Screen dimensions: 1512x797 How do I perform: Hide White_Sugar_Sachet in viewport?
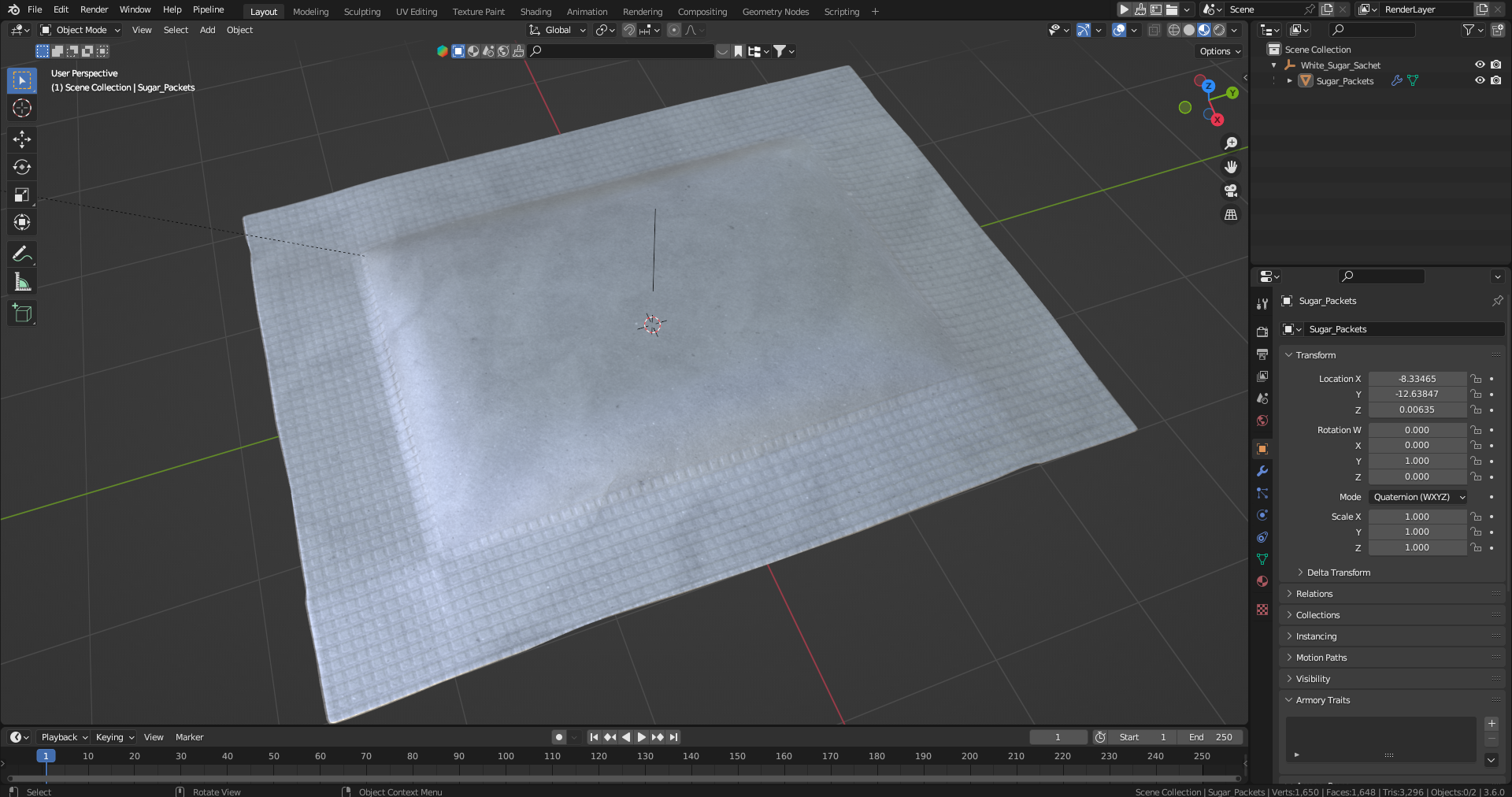pos(1480,65)
